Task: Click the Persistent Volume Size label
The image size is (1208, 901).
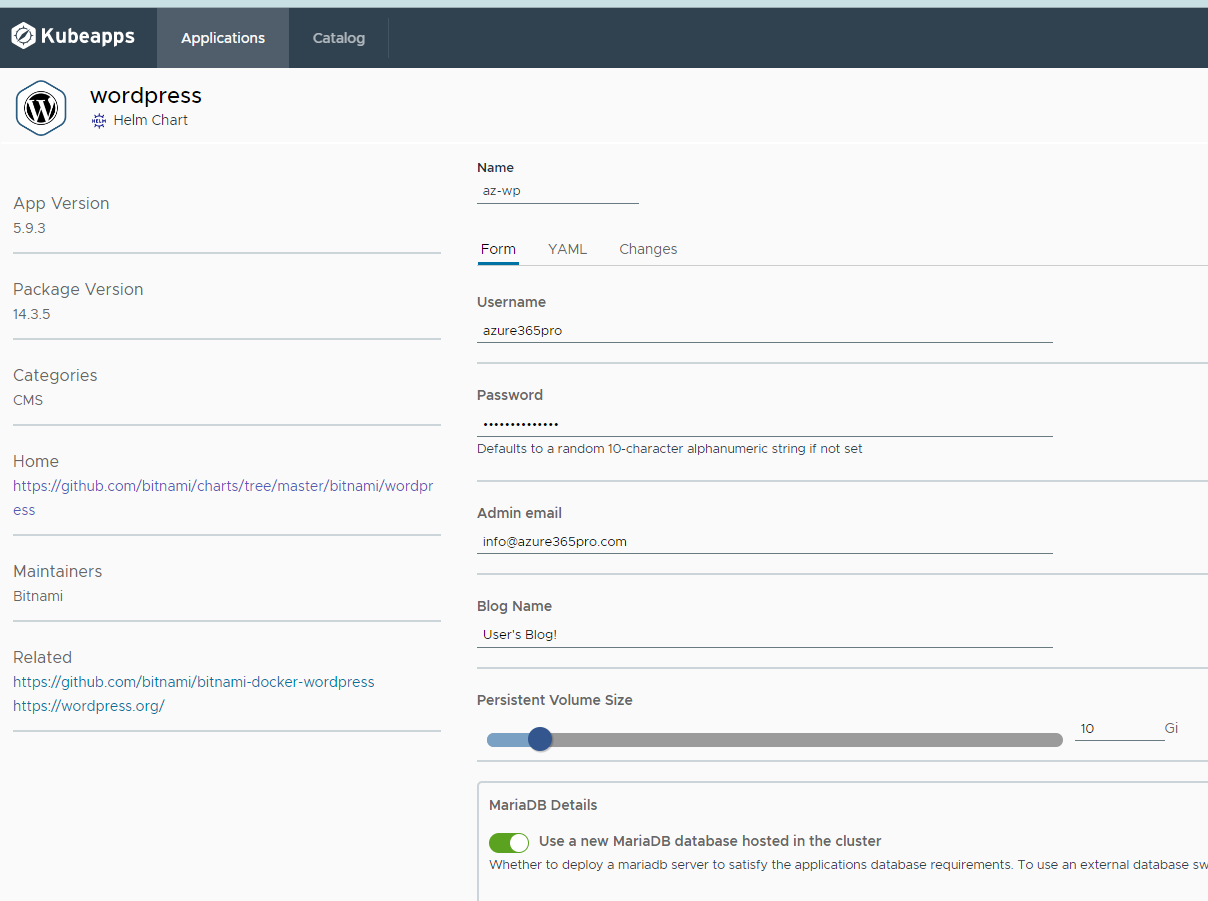Action: click(555, 700)
